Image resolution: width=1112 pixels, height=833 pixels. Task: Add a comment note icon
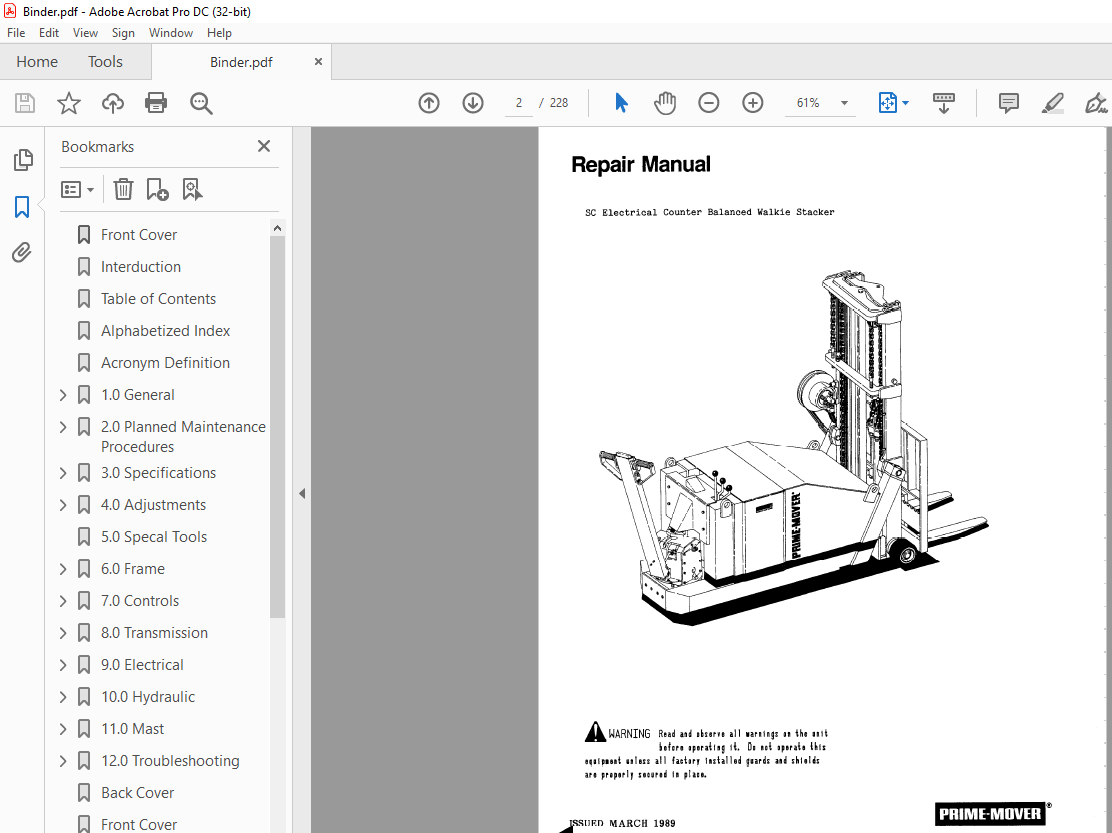point(1008,103)
